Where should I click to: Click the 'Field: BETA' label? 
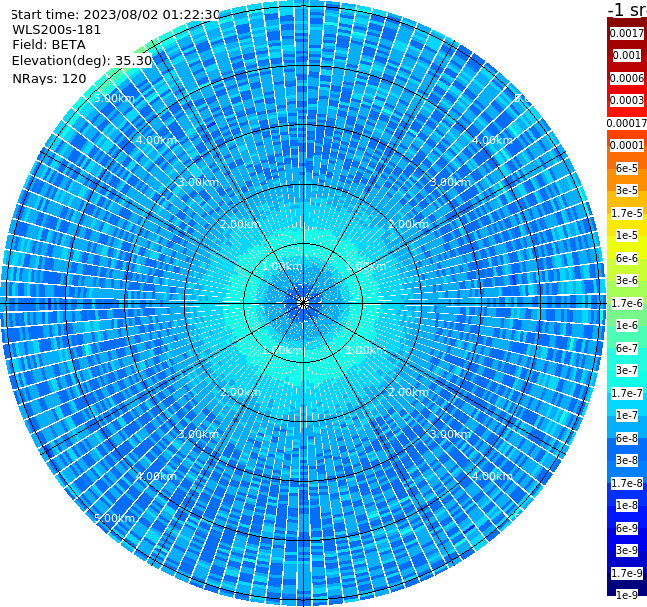click(49, 45)
